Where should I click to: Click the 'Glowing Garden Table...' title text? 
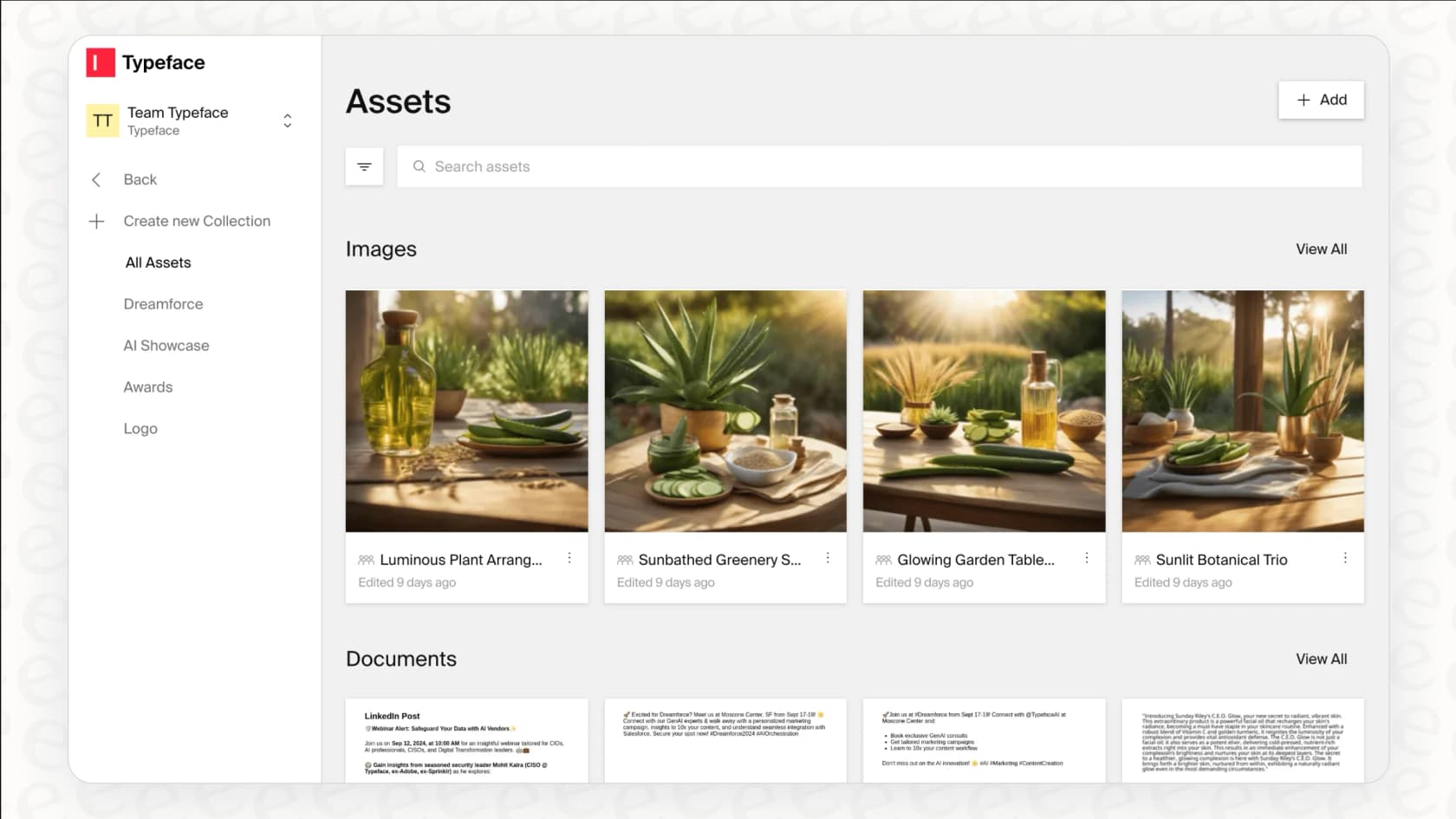[x=976, y=560]
